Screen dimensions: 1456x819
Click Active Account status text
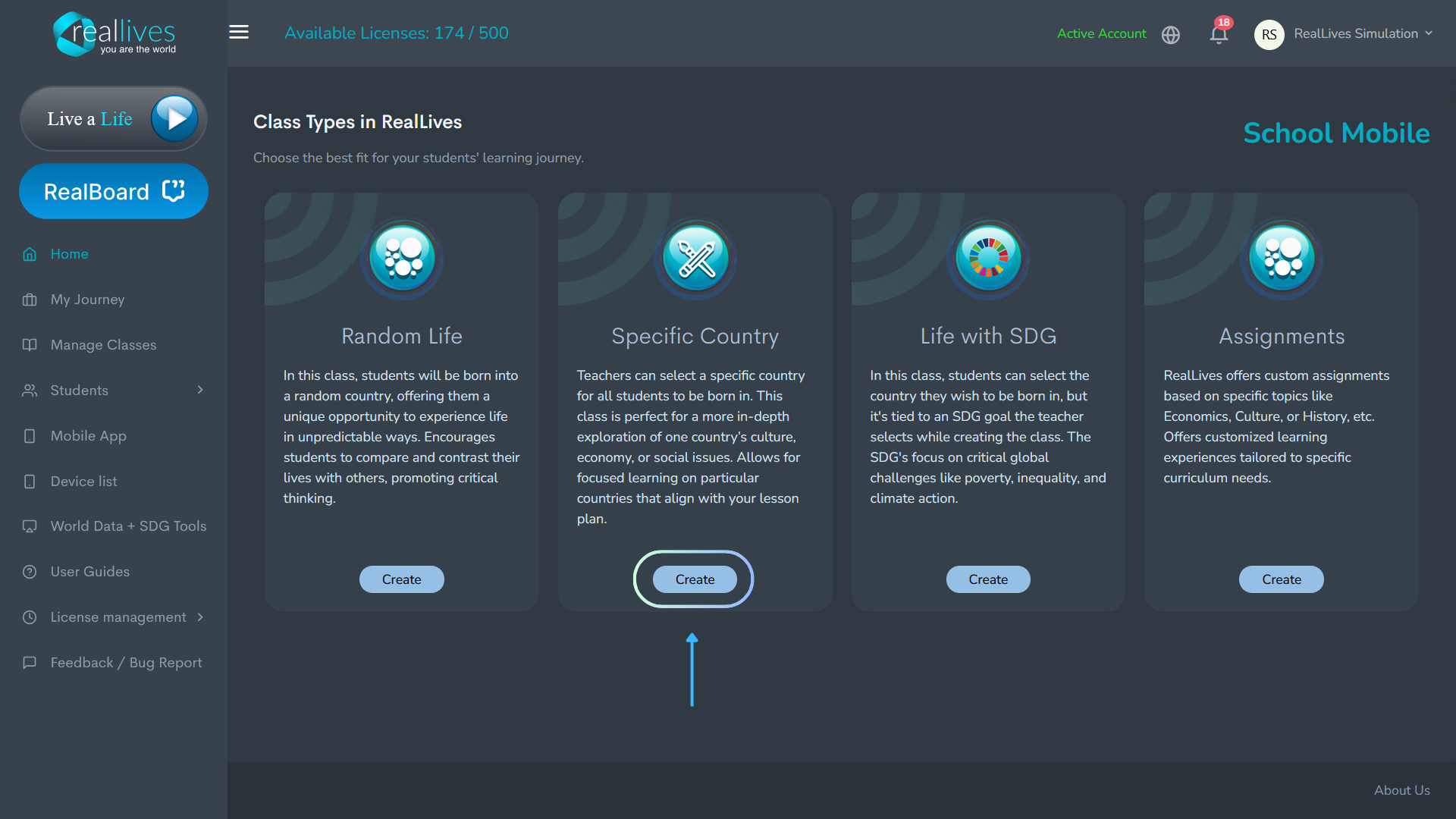[1102, 33]
